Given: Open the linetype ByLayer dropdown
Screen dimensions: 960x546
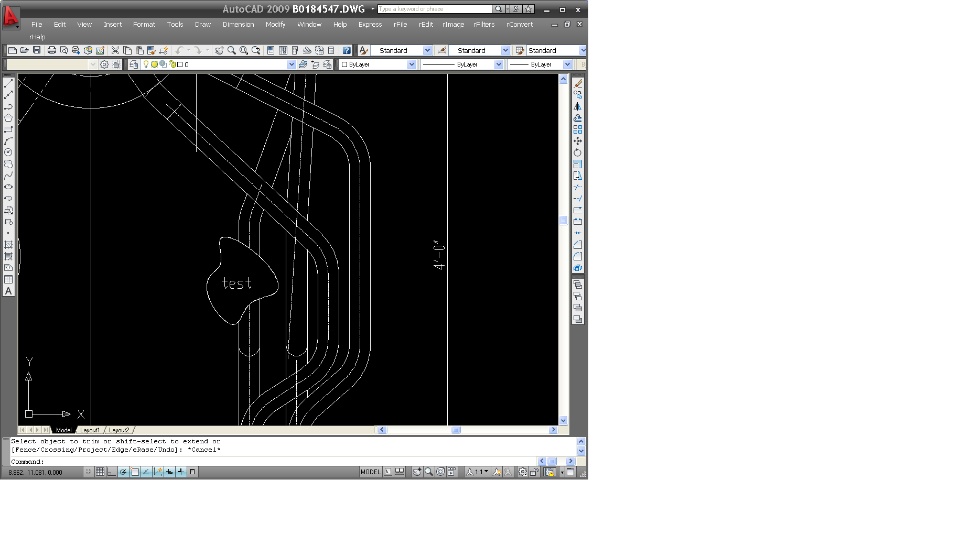Looking at the screenshot, I should pos(498,64).
